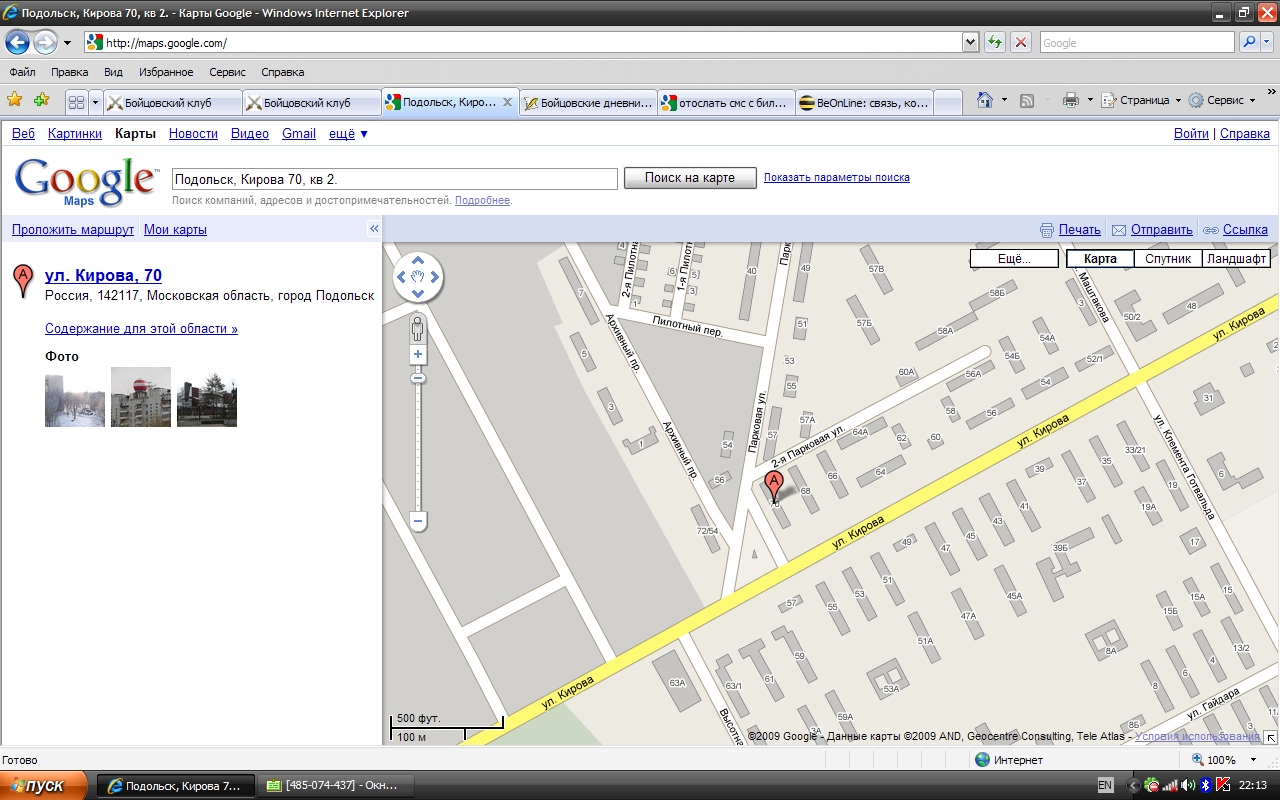Click the Home page icon
Image resolution: width=1280 pixels, height=800 pixels.
(985, 100)
